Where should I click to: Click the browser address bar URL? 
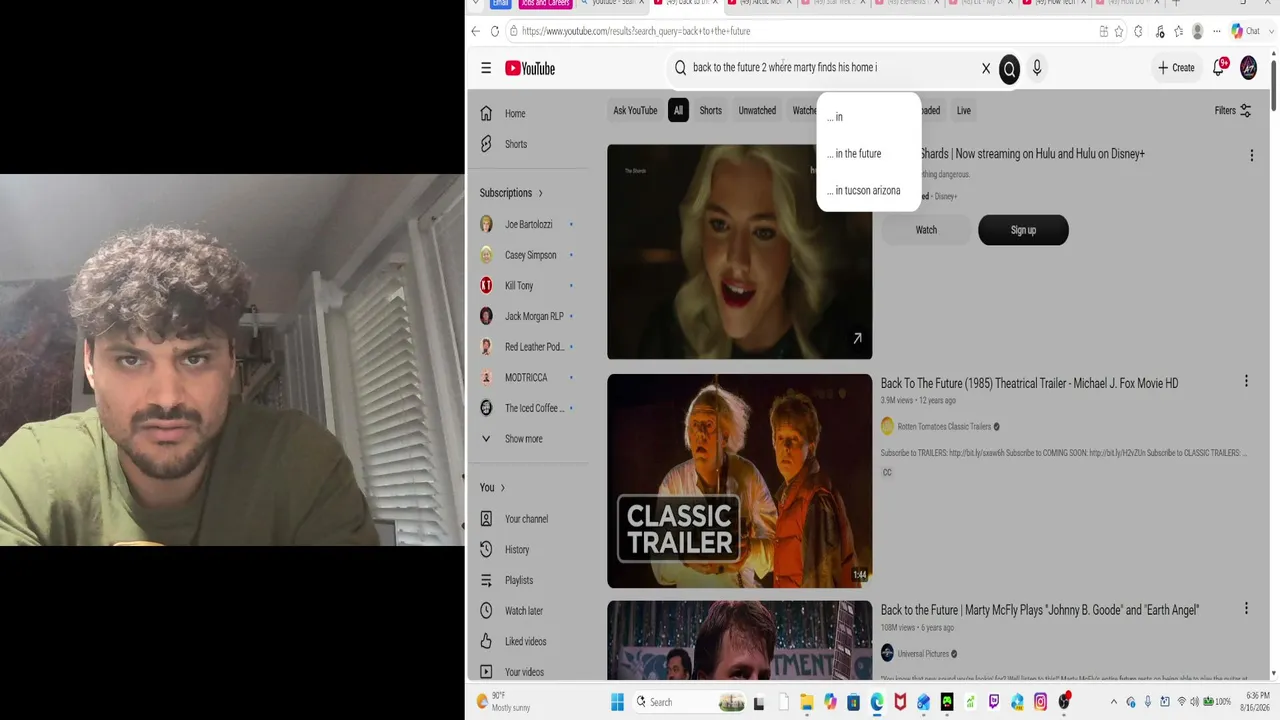636,31
